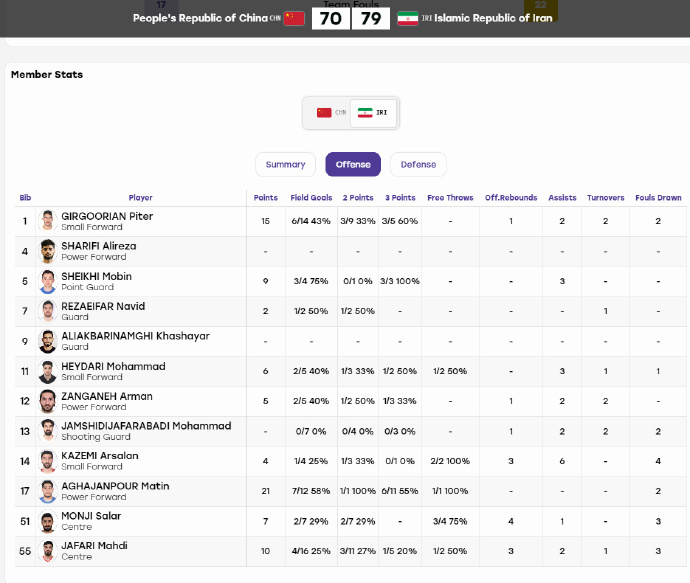Open HEYDARI Mohammad player name
Viewport: 690px width, 583px height.
click(113, 366)
